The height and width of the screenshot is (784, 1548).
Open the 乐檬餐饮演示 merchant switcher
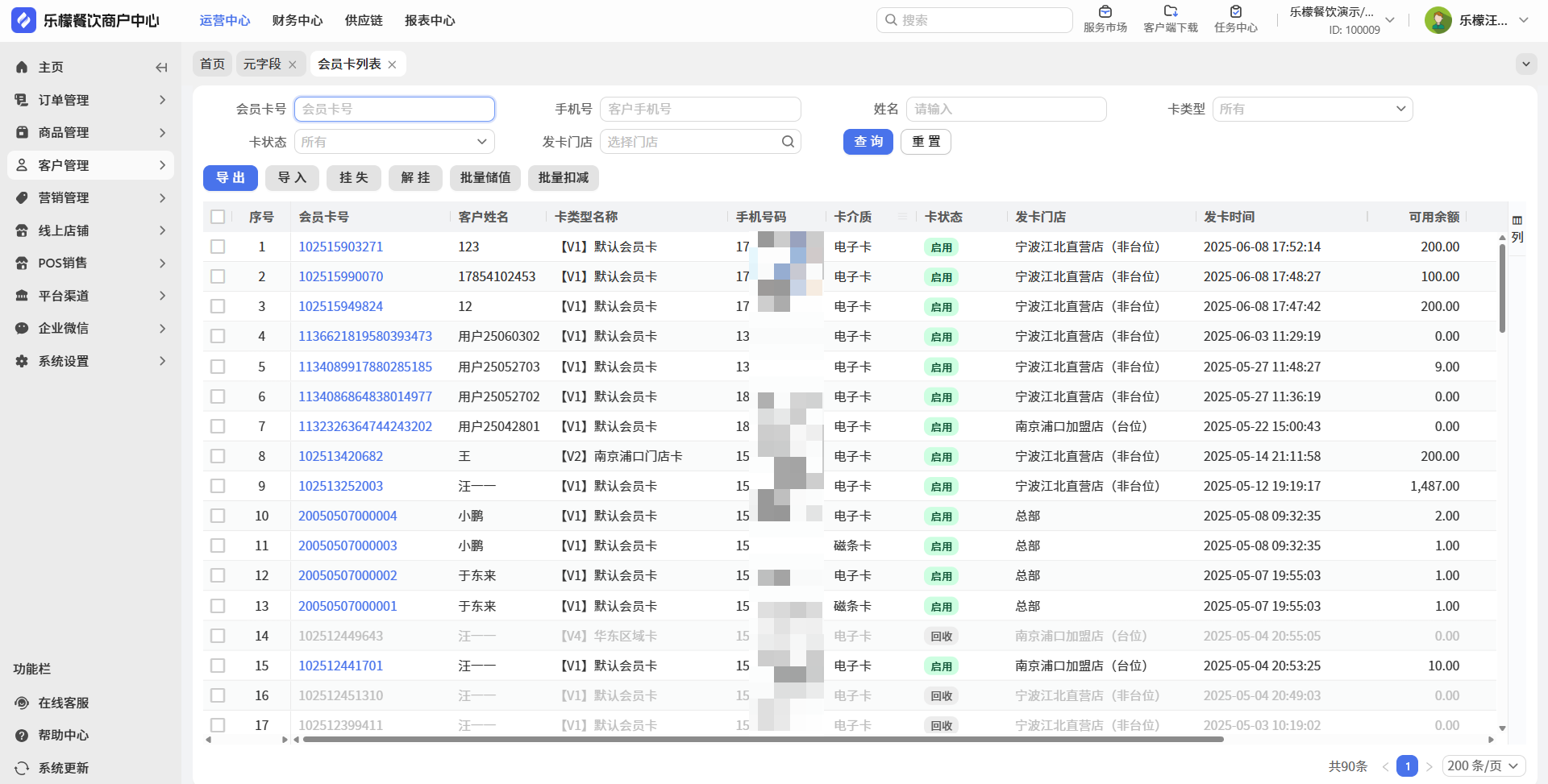(1342, 20)
